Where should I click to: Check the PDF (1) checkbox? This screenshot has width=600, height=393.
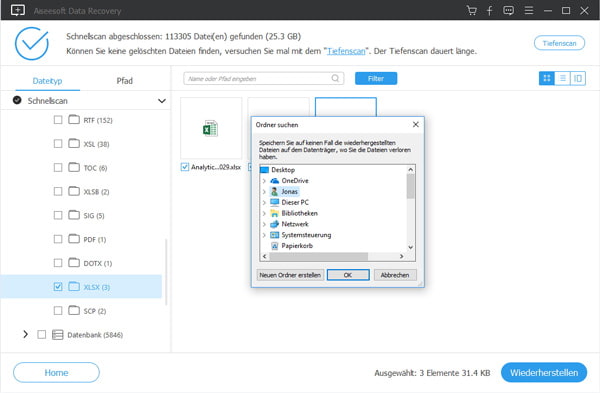tap(58, 239)
